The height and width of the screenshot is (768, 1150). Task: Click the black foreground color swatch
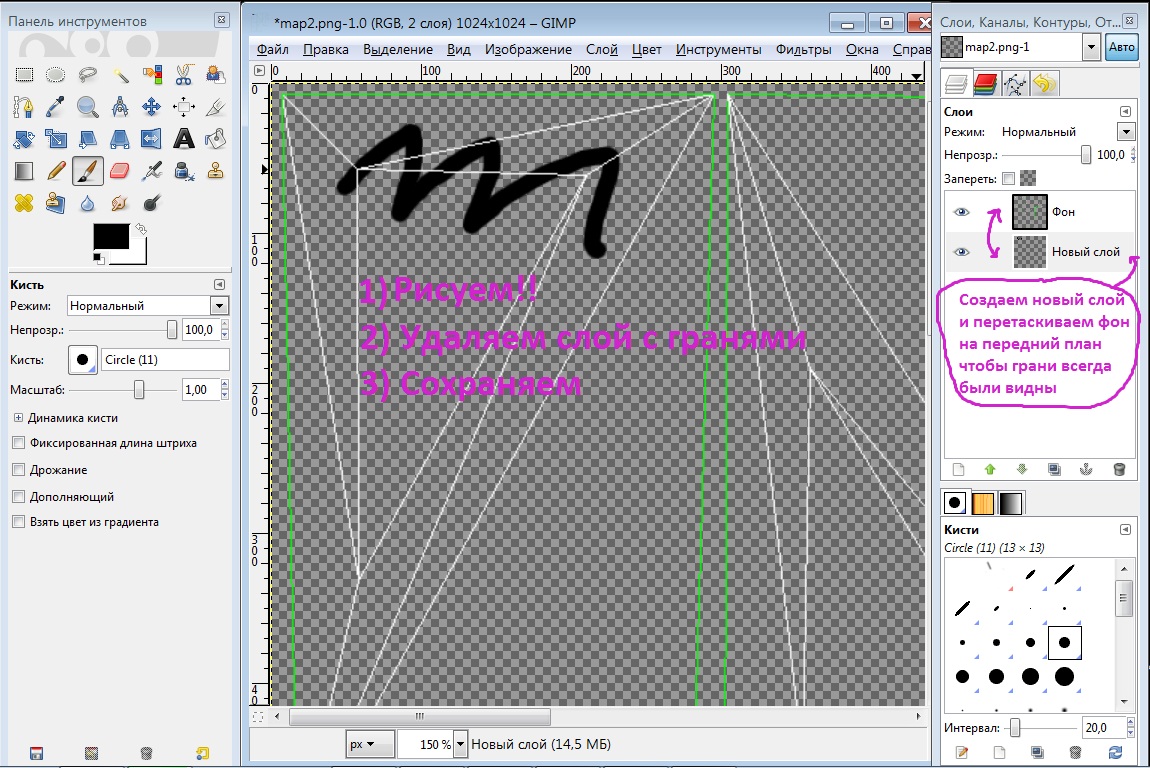coord(110,238)
